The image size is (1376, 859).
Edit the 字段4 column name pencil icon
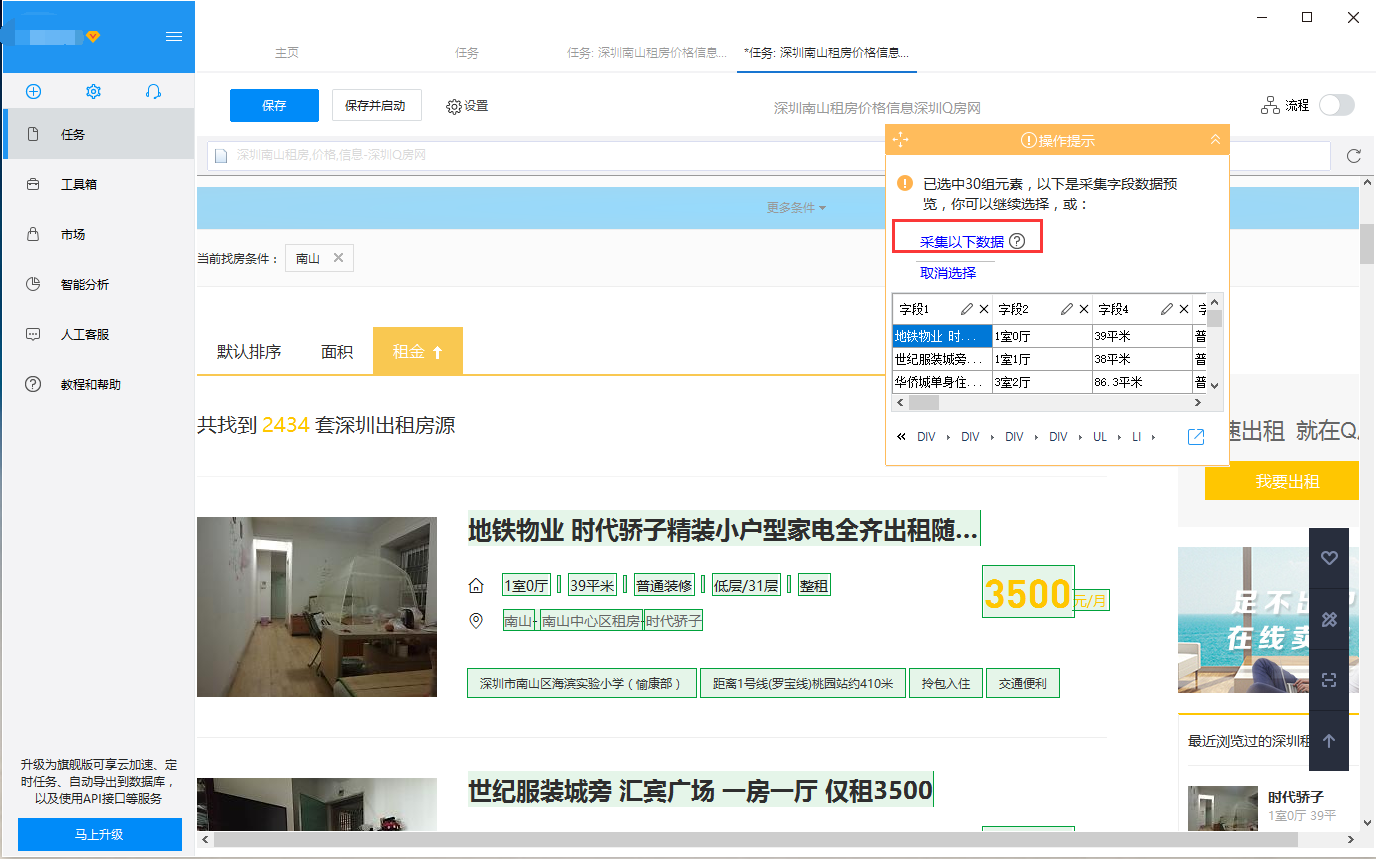(x=1167, y=310)
